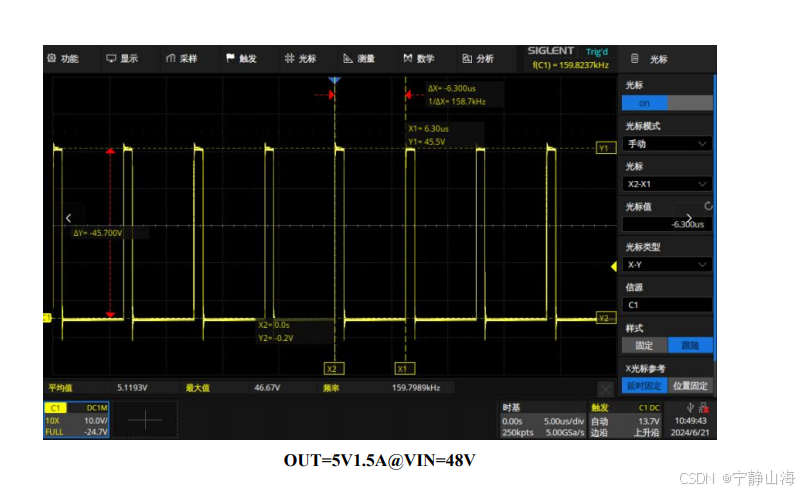
Task: Open the 采样 acquire menu
Action: pyautogui.click(x=181, y=59)
